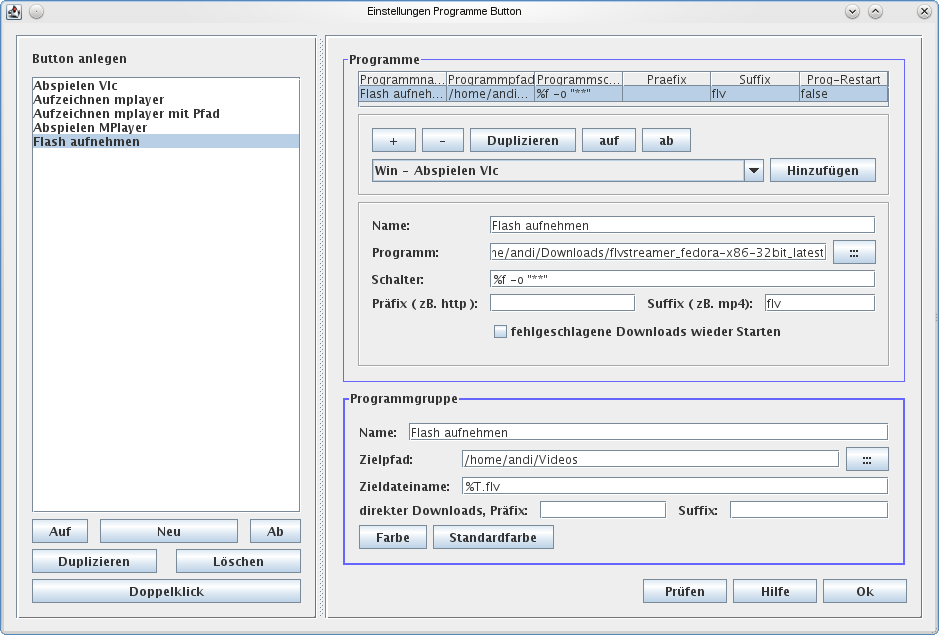
Task: Enable fehlgeschlagene Downloads wieder Starten checkbox
Action: pos(500,331)
